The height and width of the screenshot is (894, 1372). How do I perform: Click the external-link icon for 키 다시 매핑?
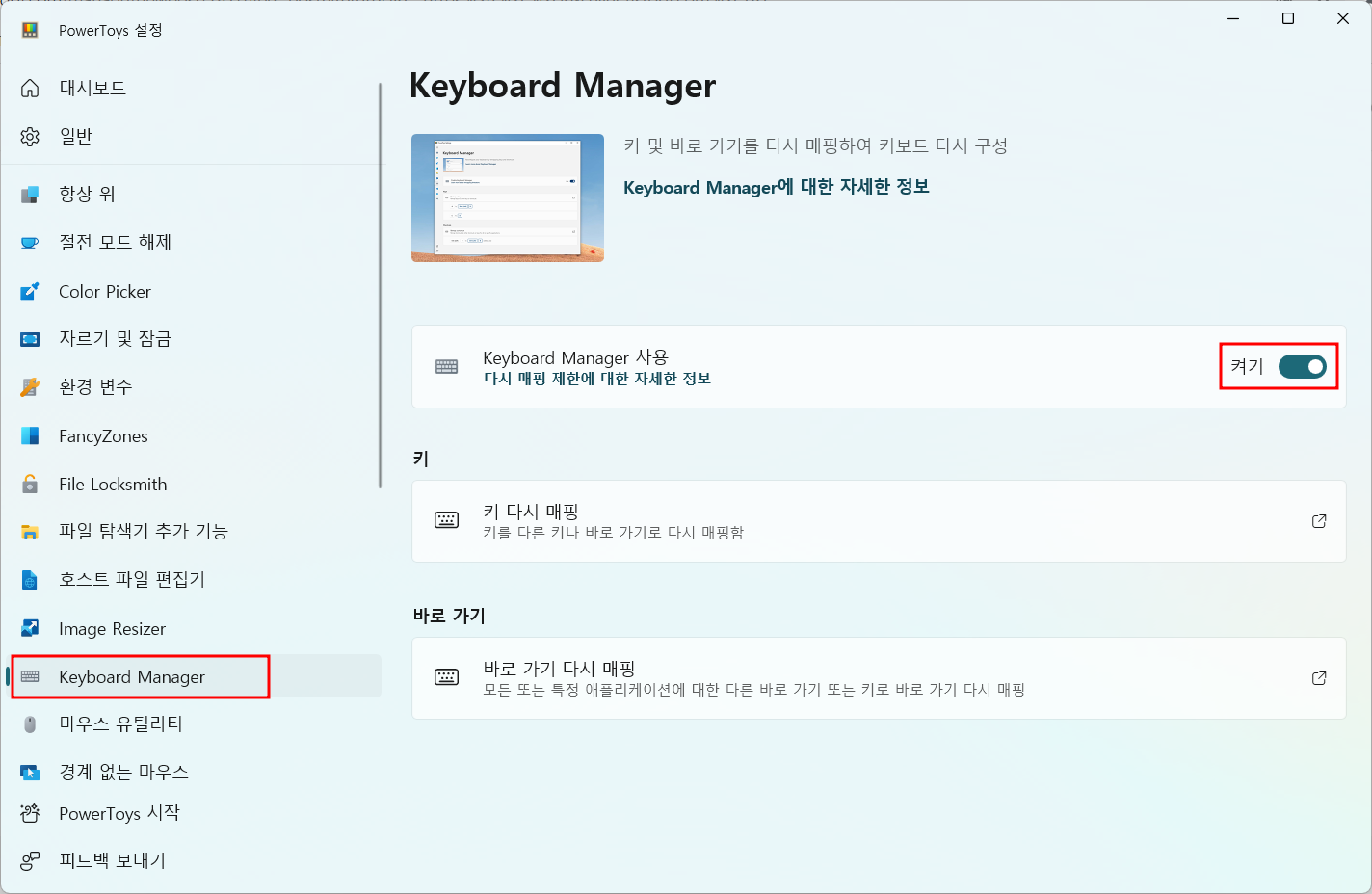click(x=1319, y=521)
